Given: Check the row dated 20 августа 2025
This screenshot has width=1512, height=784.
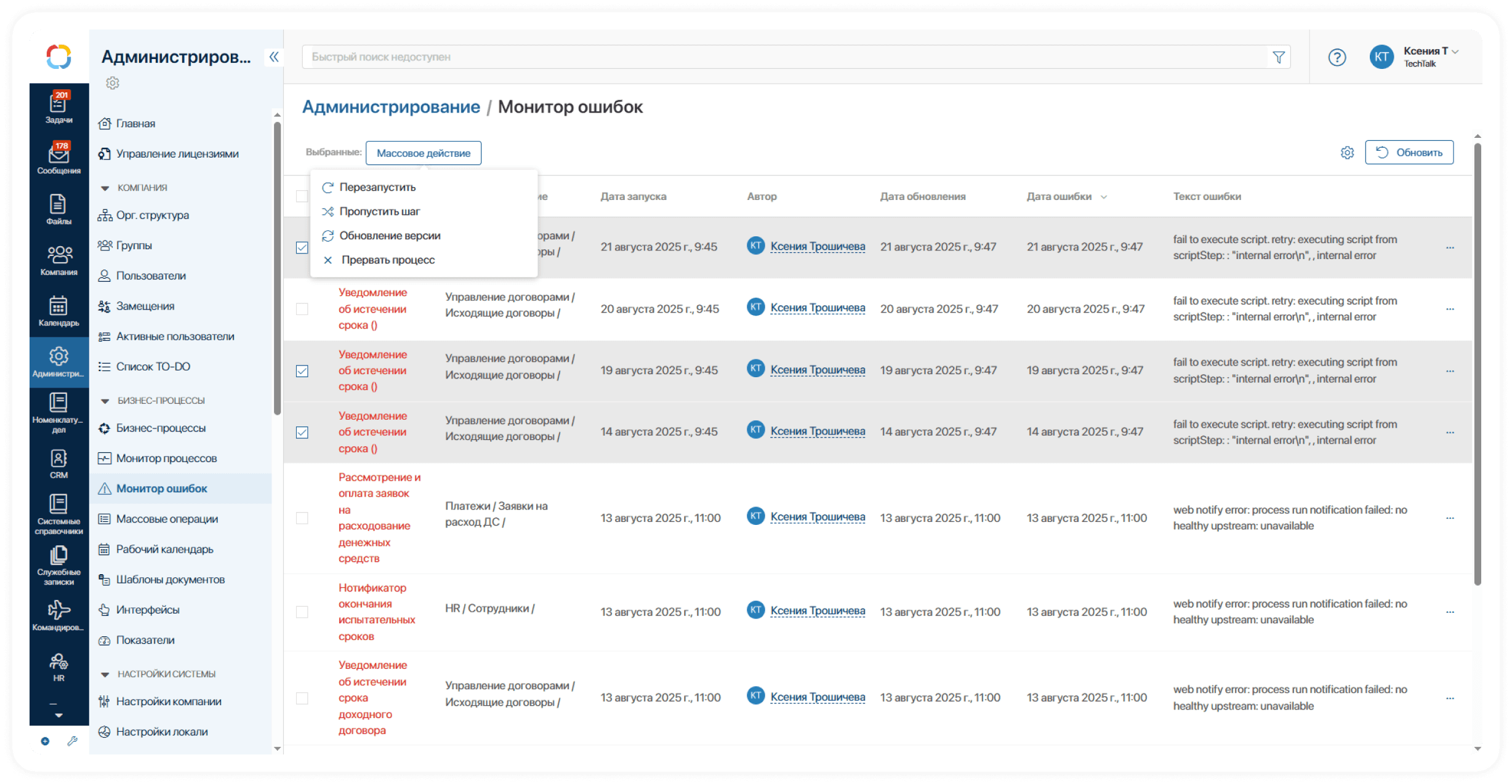Looking at the screenshot, I should click(302, 309).
